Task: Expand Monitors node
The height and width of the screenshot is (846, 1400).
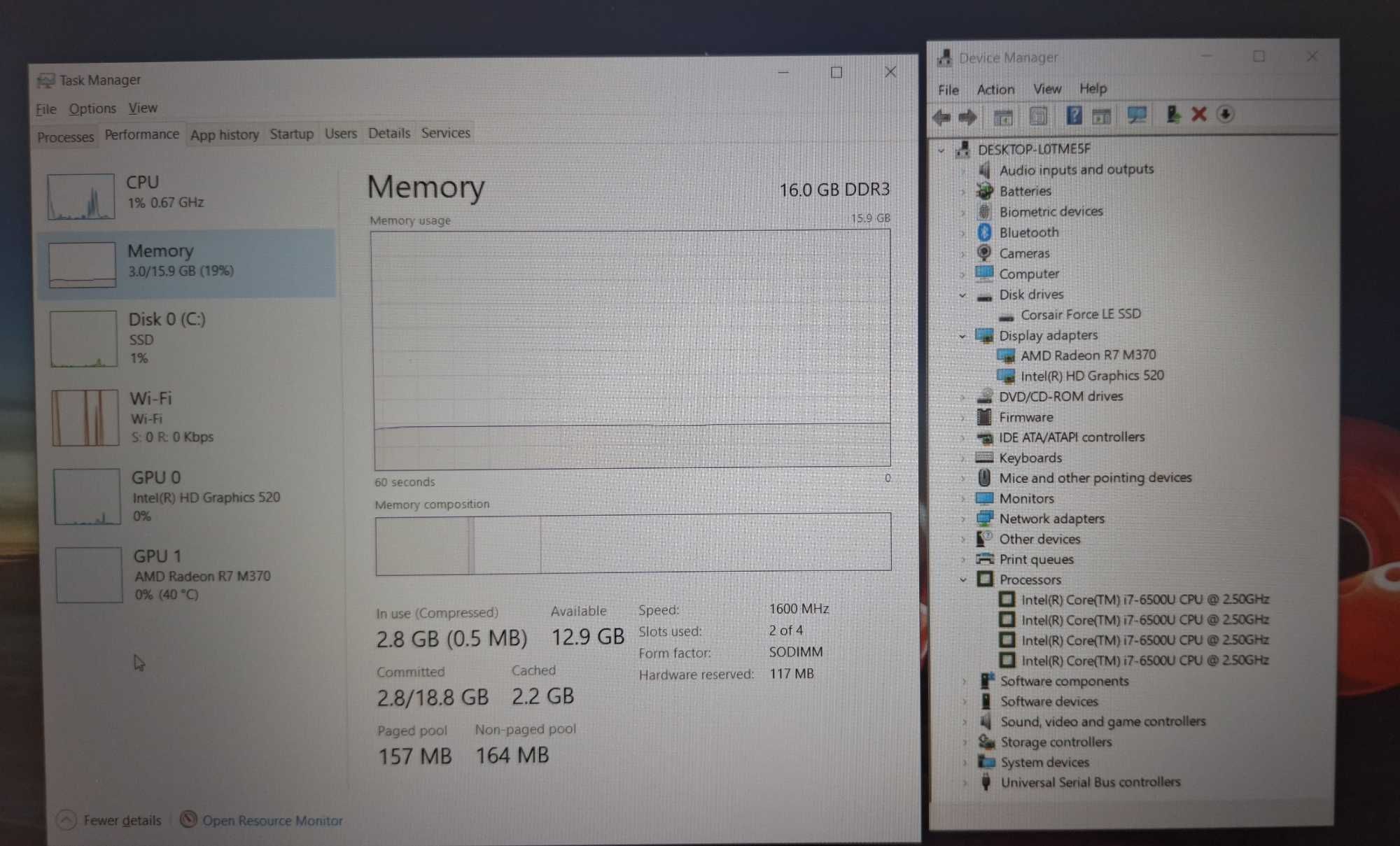Action: point(963,499)
